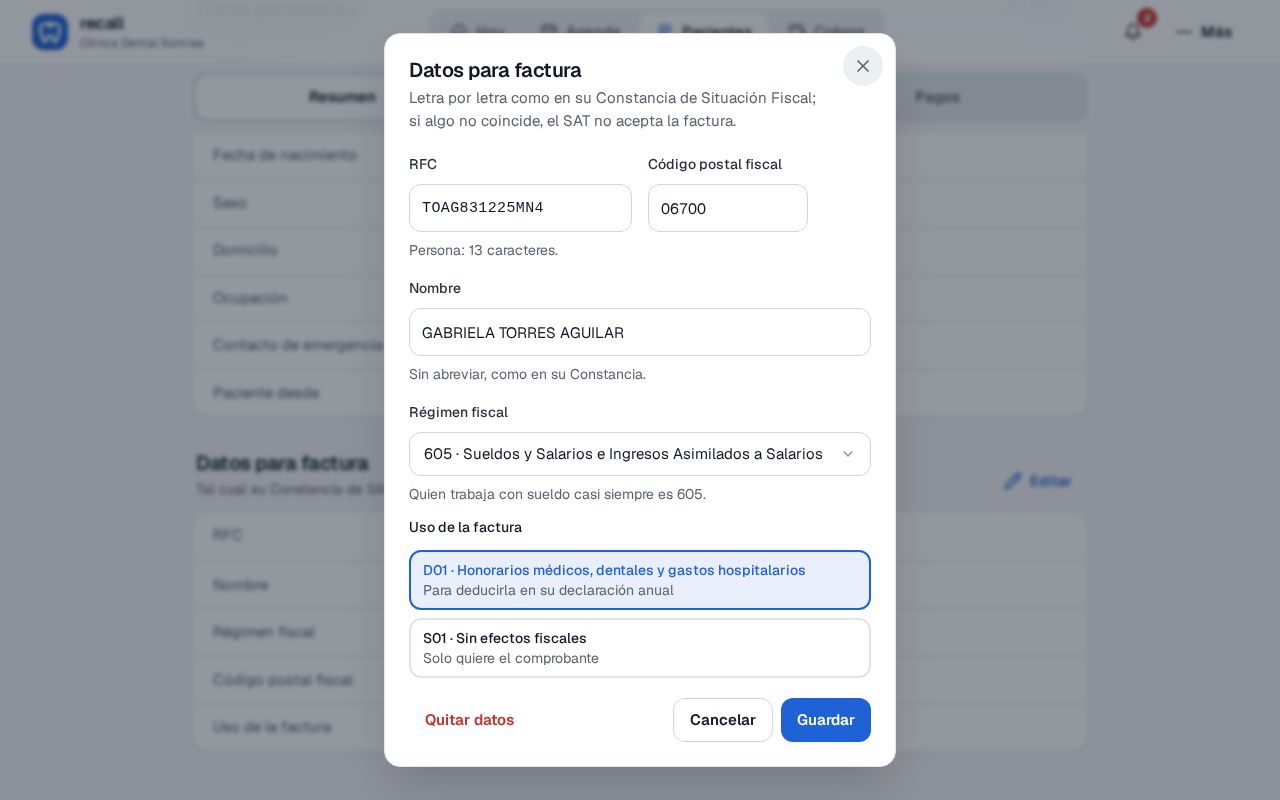
Task: Switch to the Resumen tab
Action: point(342,97)
